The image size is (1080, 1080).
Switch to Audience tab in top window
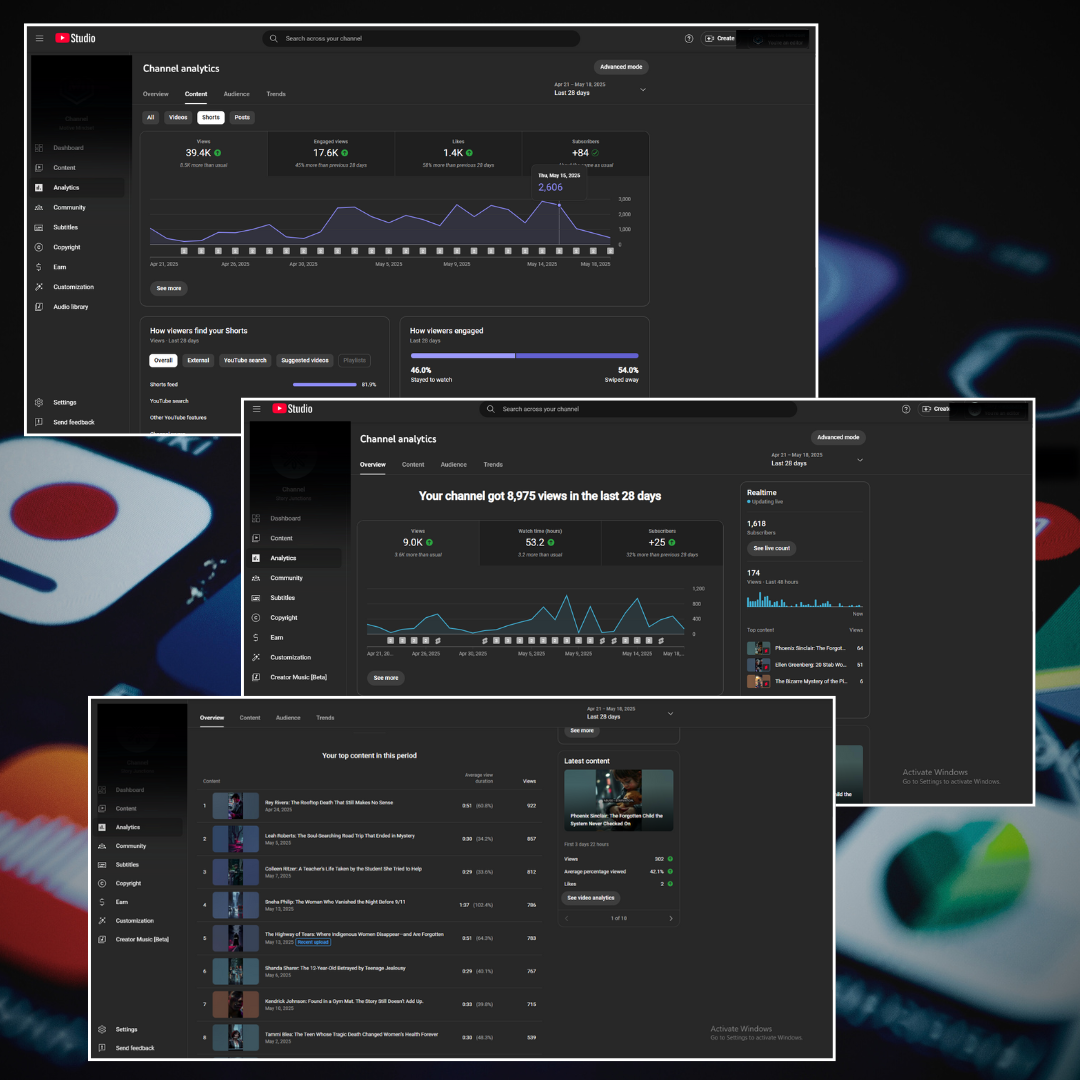click(x=237, y=94)
